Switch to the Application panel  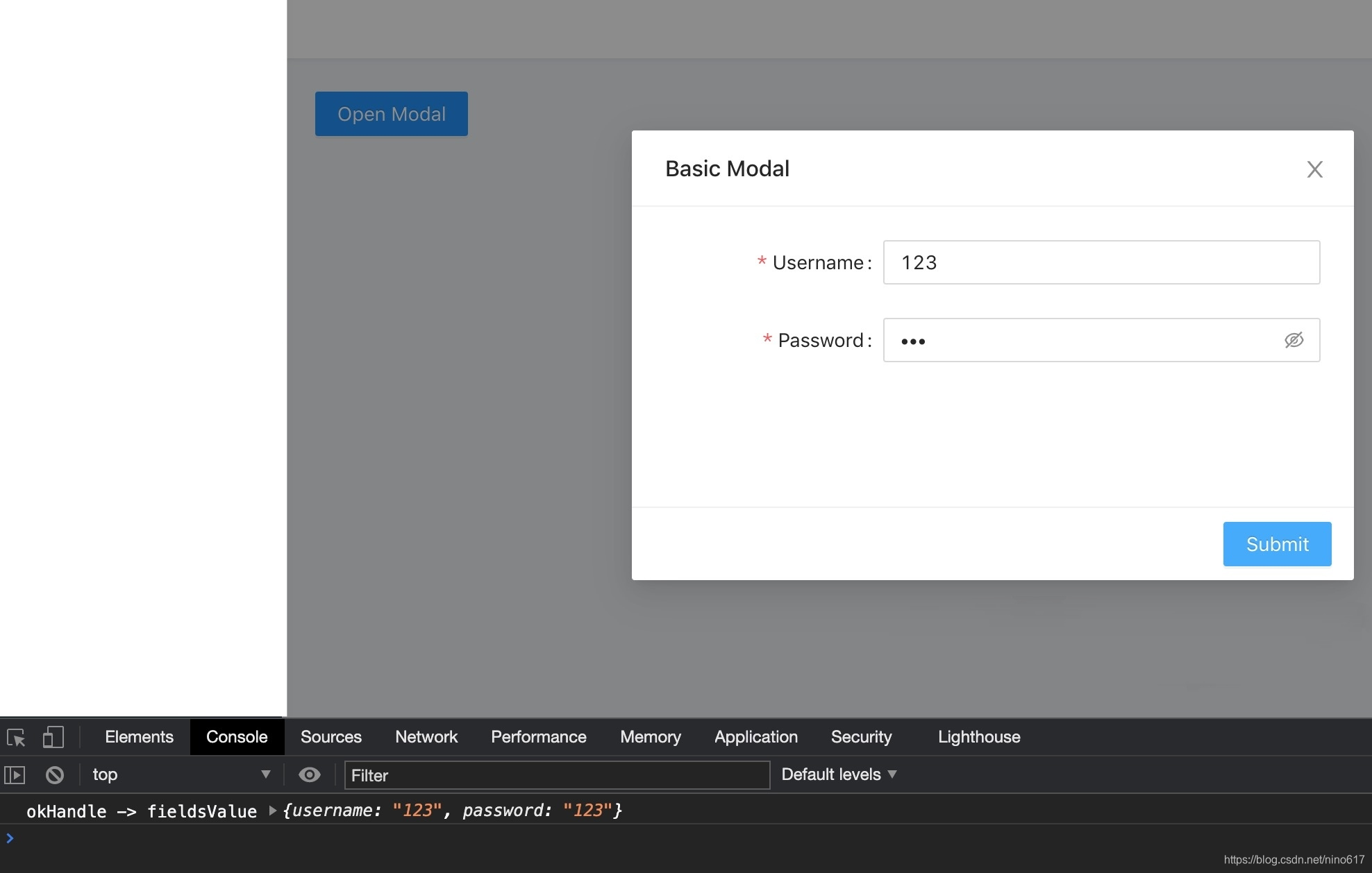coord(755,737)
